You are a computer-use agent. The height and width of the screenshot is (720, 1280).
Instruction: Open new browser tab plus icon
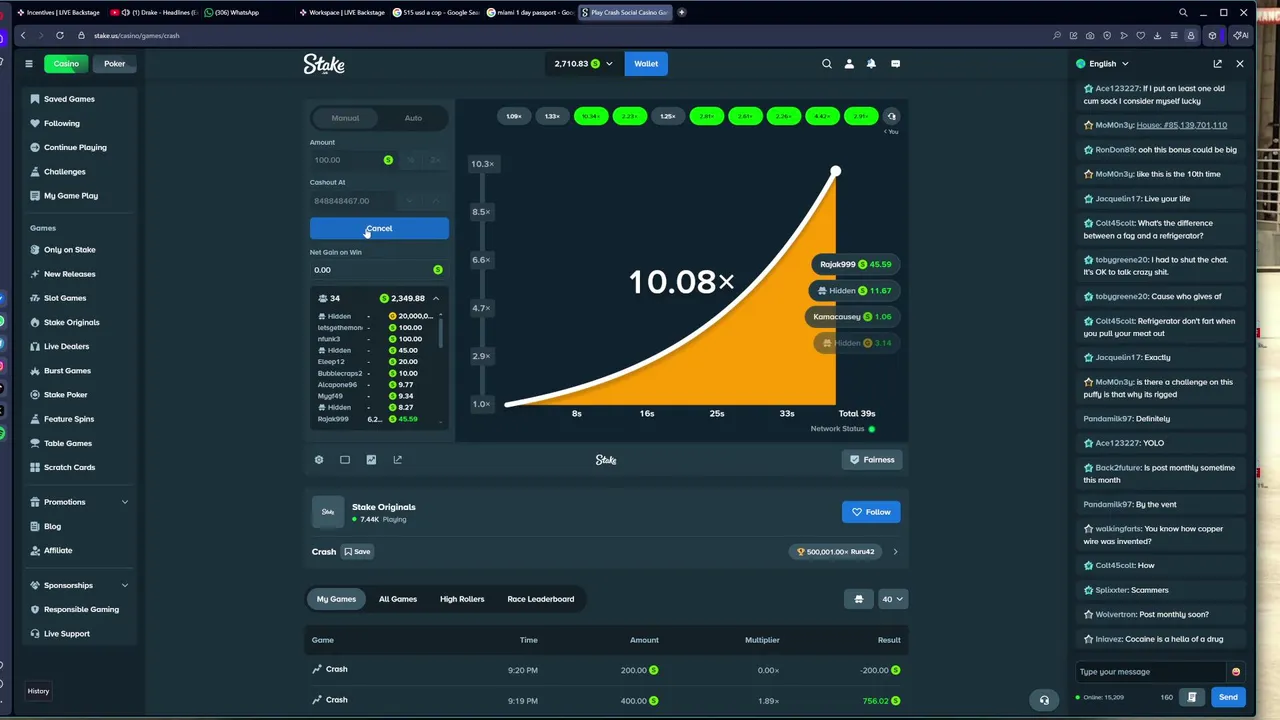[x=682, y=13]
